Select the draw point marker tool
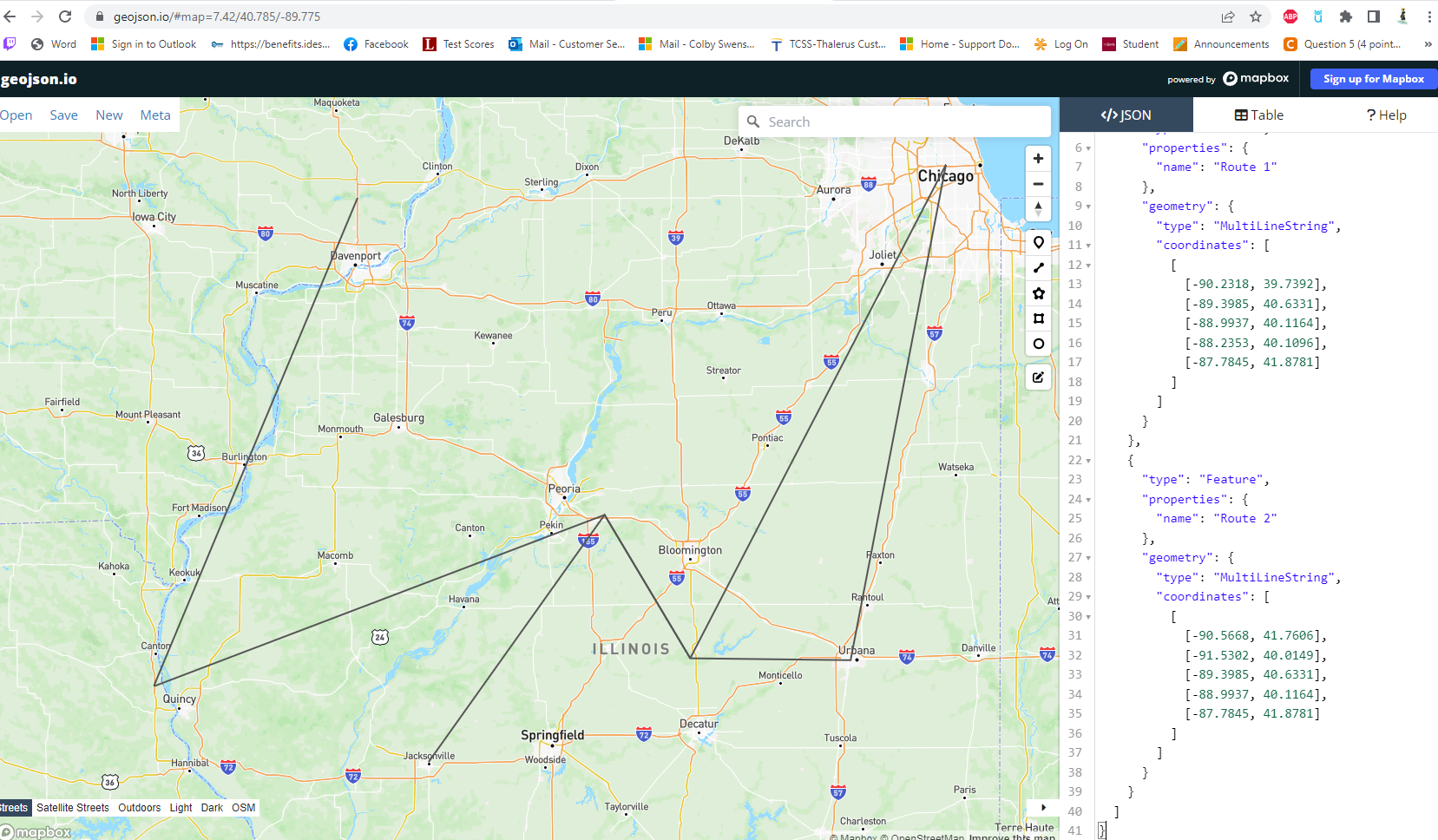 coord(1039,243)
